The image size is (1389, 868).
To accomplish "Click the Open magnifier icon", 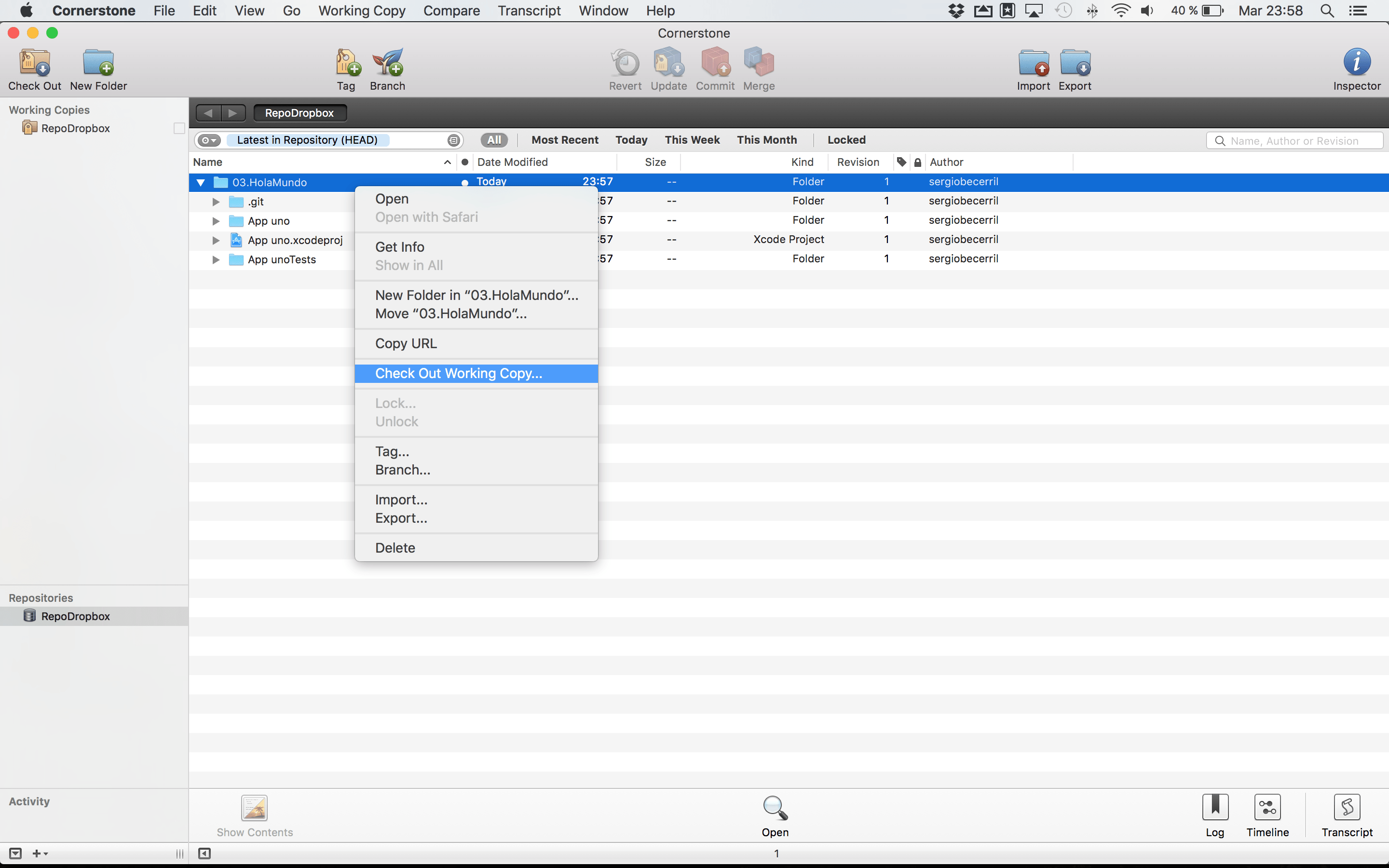I will point(775,808).
